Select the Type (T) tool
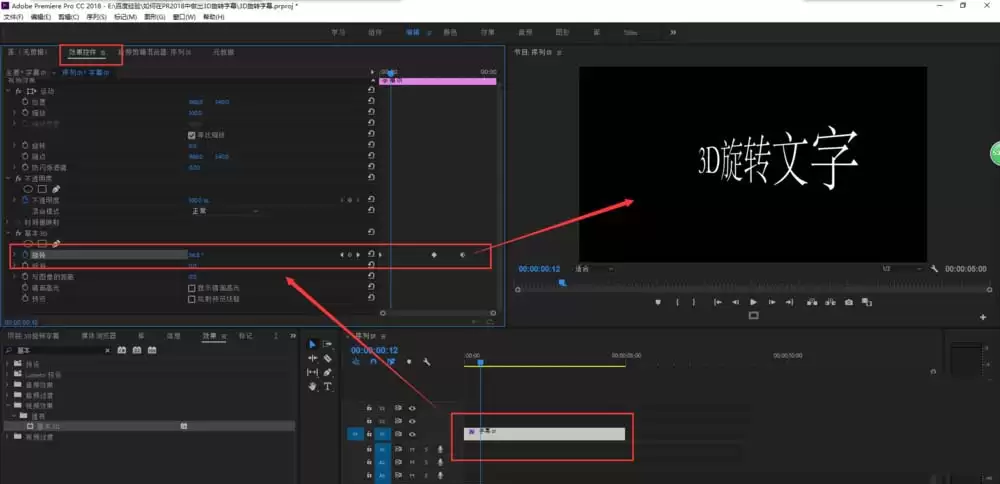Viewport: 1000px width, 484px height. [x=327, y=386]
